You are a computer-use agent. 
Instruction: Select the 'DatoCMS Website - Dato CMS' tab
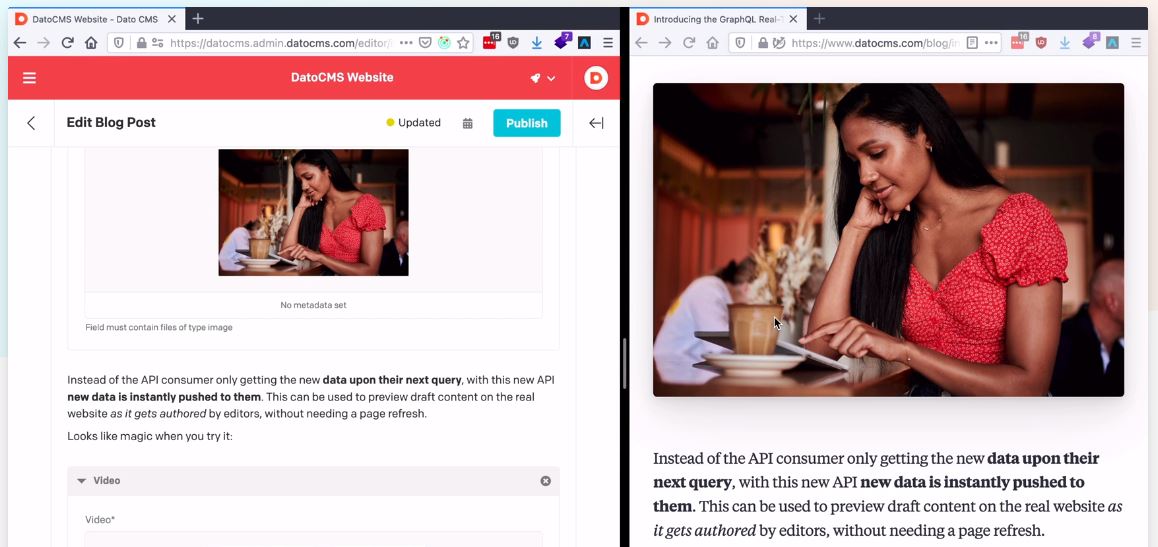[x=96, y=19]
